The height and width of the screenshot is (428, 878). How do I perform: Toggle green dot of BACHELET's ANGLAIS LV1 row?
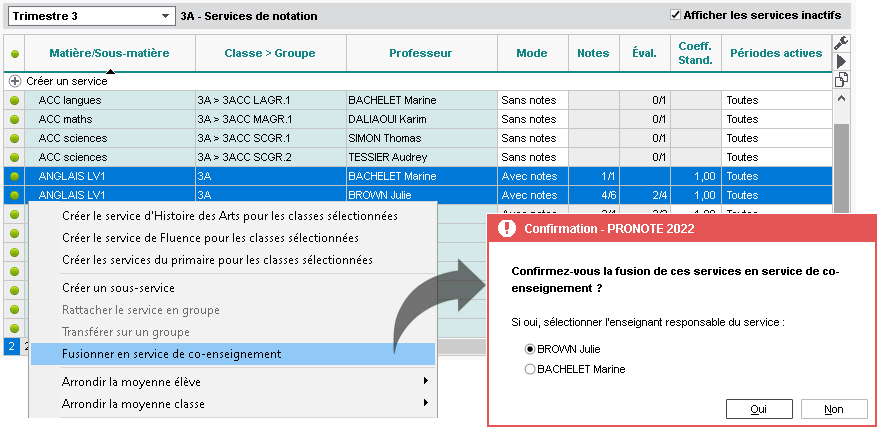pyautogui.click(x=15, y=176)
